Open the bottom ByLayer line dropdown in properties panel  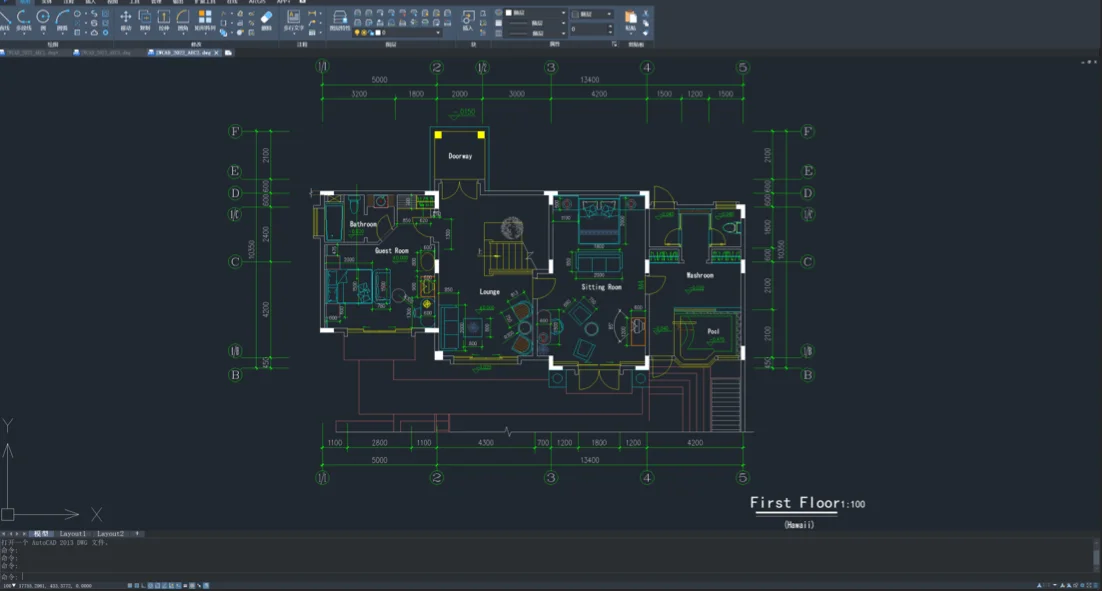pos(535,33)
